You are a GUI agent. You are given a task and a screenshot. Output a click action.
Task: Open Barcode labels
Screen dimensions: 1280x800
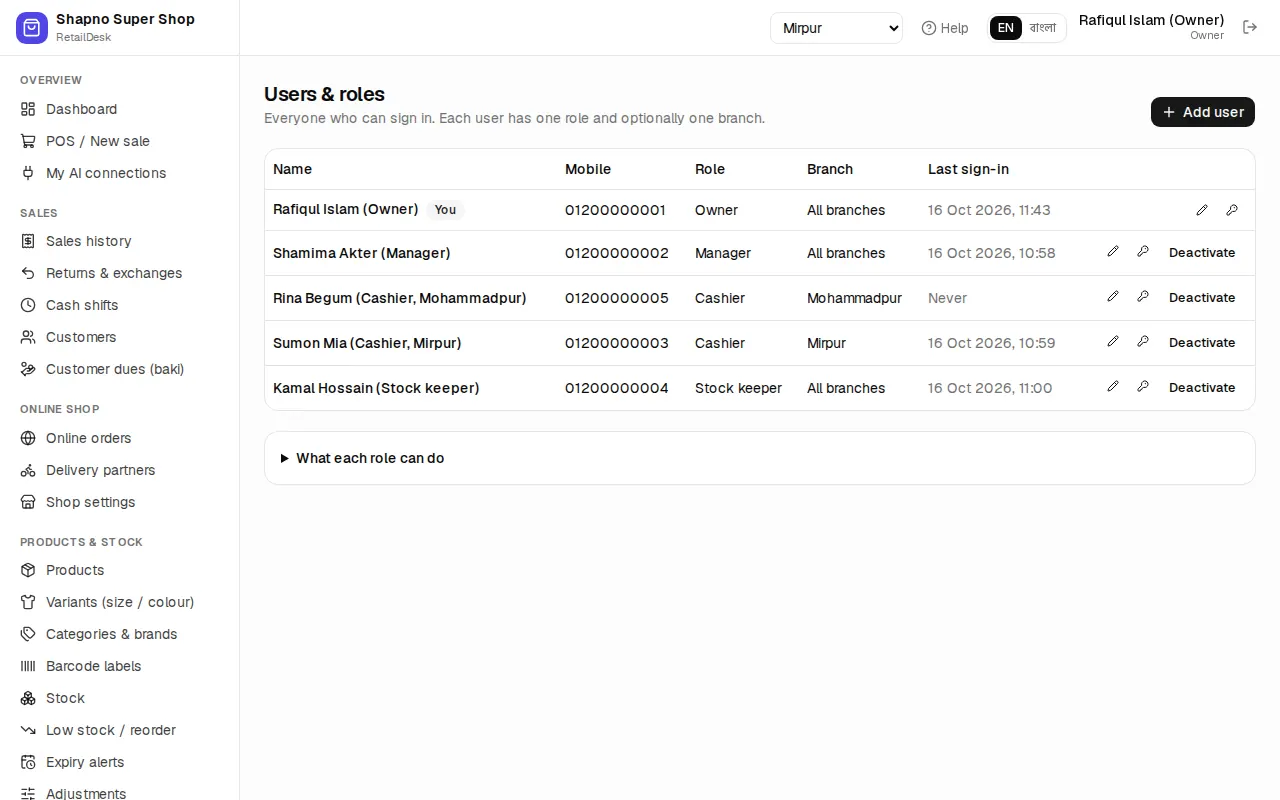pos(120,666)
